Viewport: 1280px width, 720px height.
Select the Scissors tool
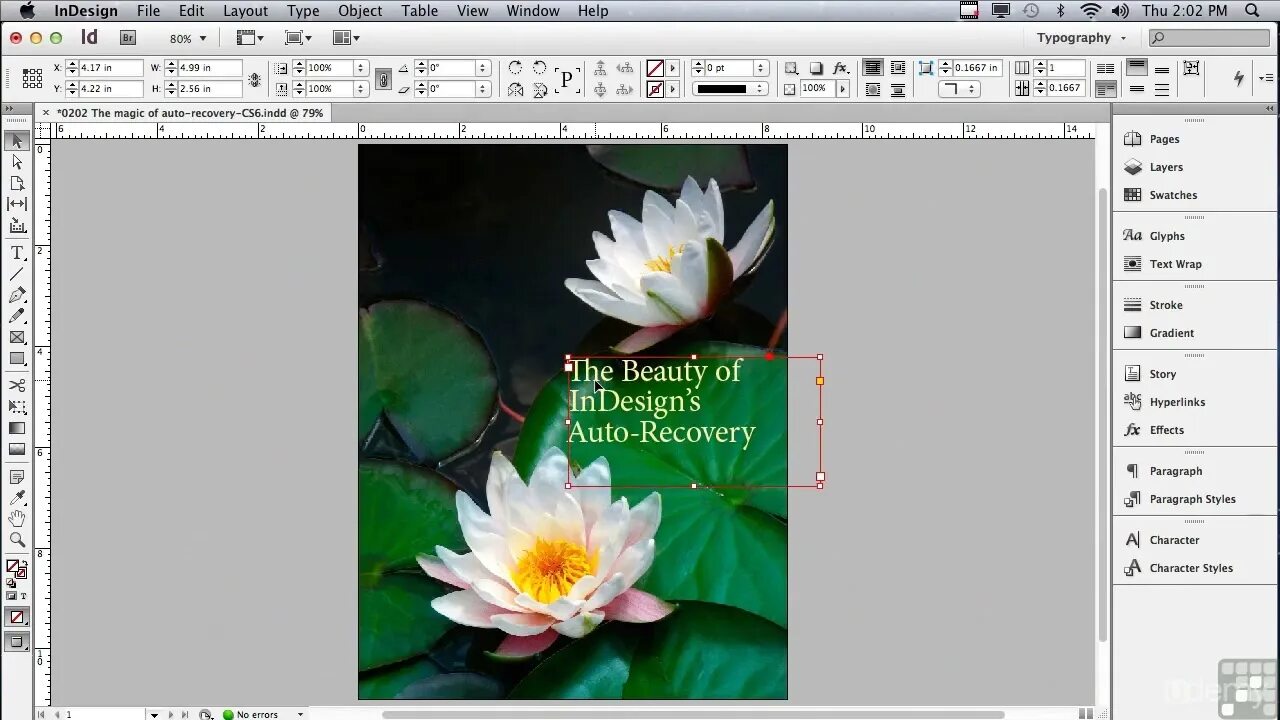point(17,386)
